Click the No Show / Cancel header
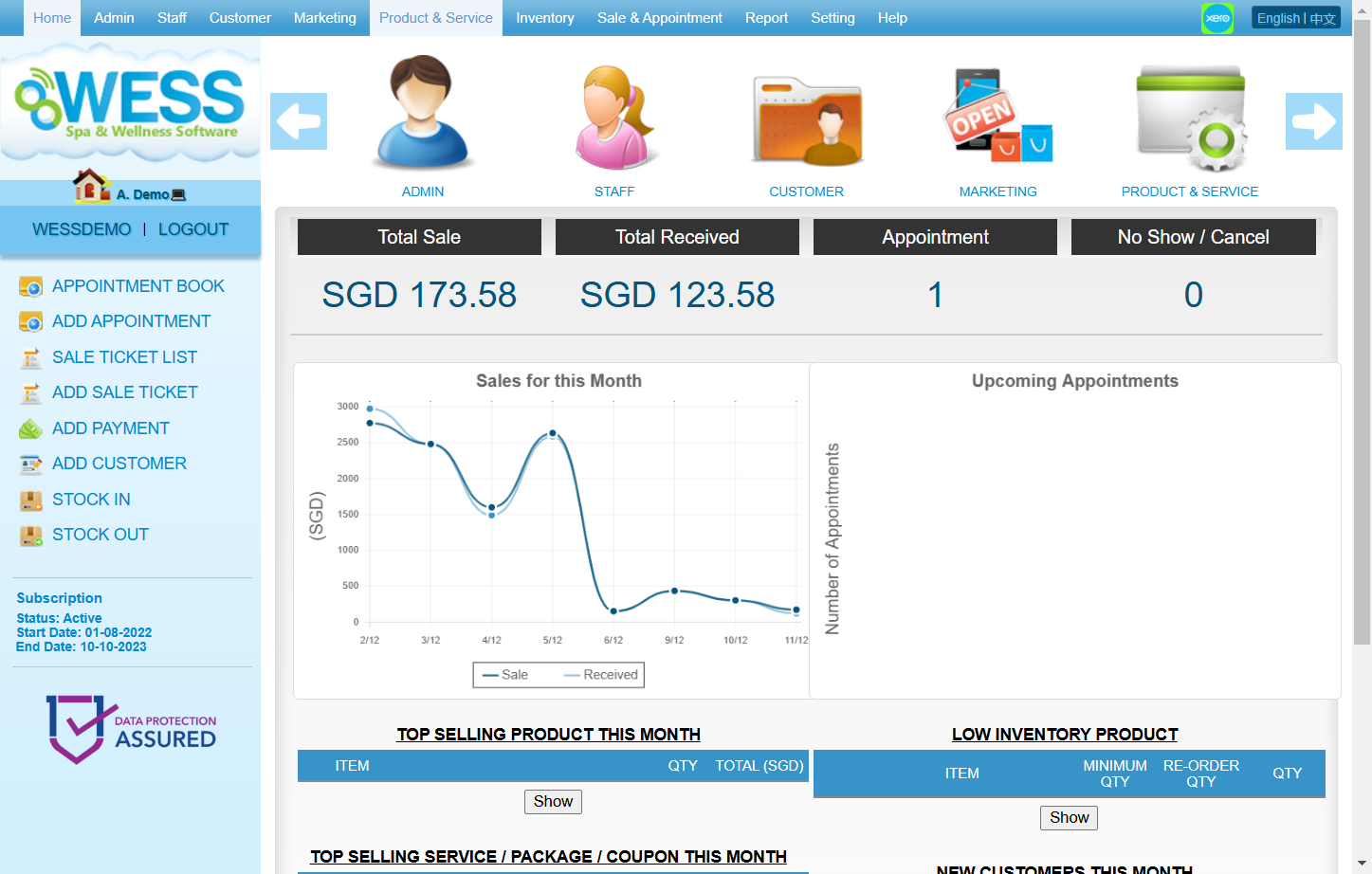Viewport: 1372px width, 874px height. tap(1194, 237)
